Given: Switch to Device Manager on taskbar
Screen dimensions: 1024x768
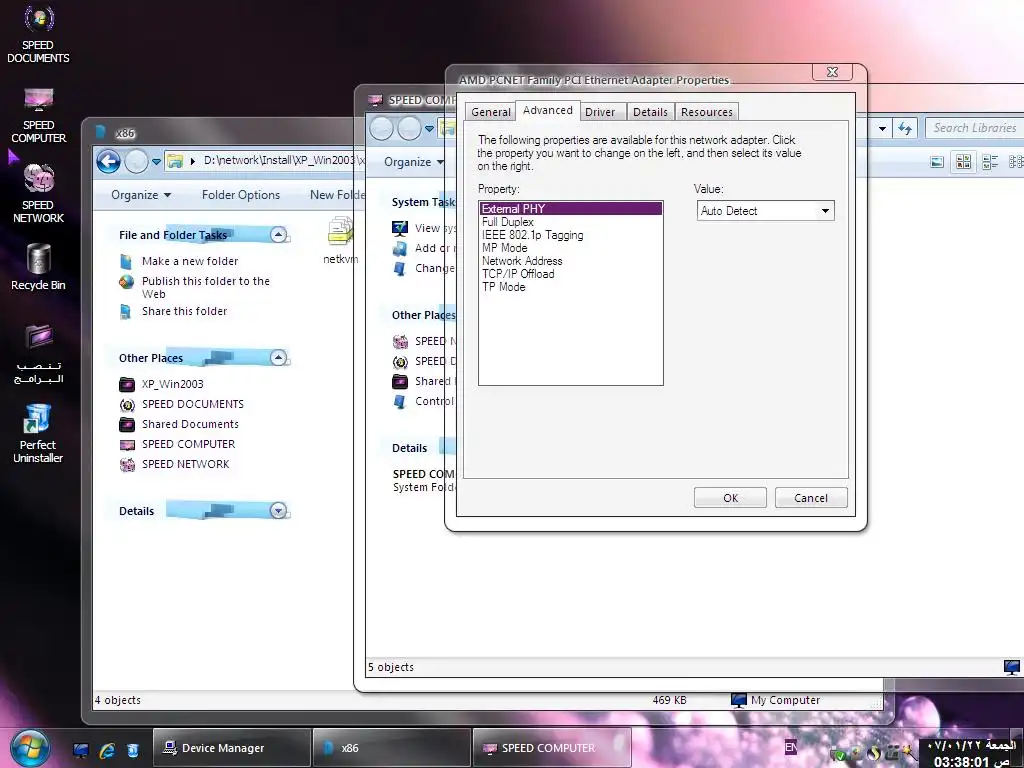Looking at the screenshot, I should 232,748.
